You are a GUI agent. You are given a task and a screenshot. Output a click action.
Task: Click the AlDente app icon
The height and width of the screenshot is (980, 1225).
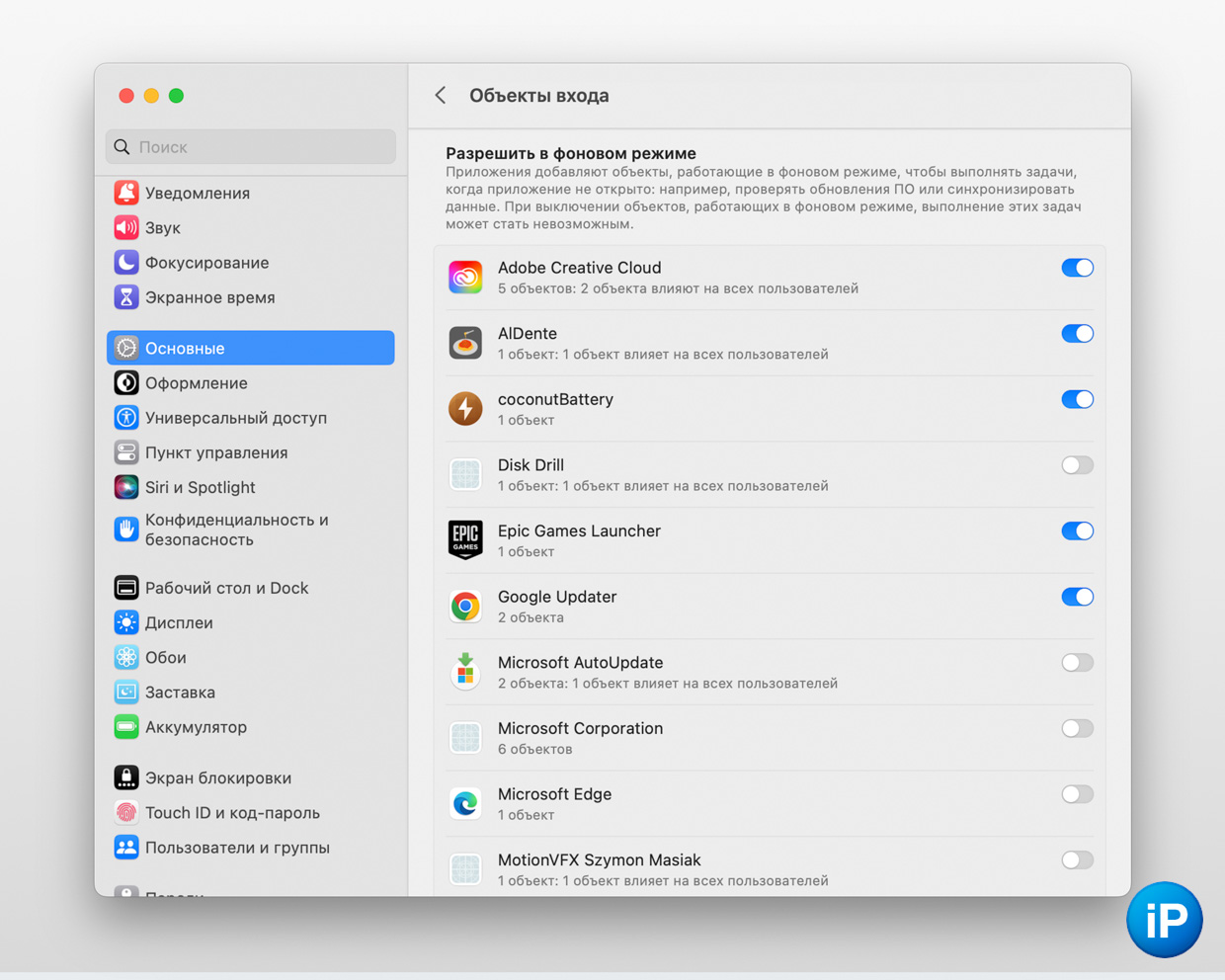(x=465, y=343)
